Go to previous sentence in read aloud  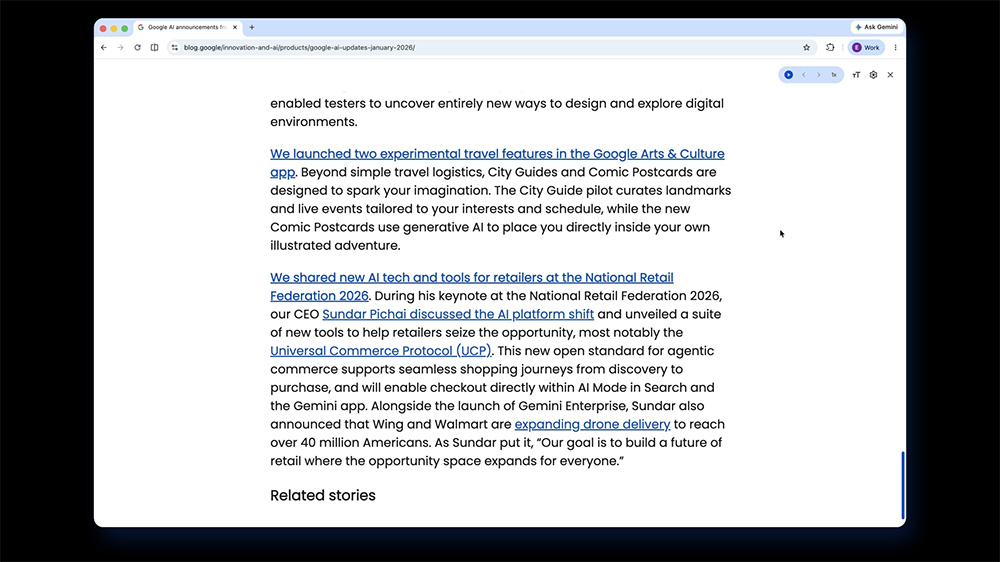tap(803, 75)
